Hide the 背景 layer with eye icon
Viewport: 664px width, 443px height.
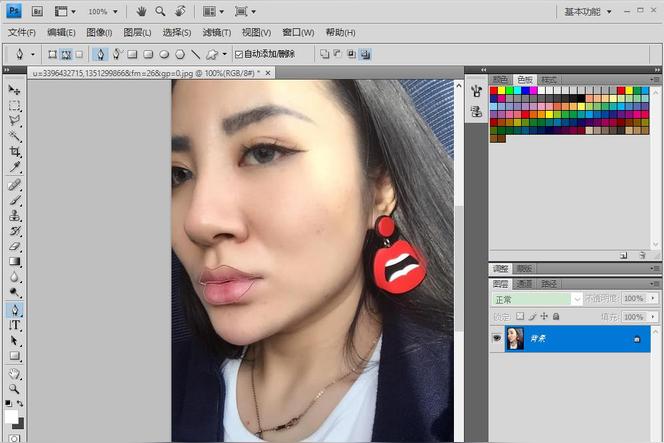pyautogui.click(x=497, y=340)
